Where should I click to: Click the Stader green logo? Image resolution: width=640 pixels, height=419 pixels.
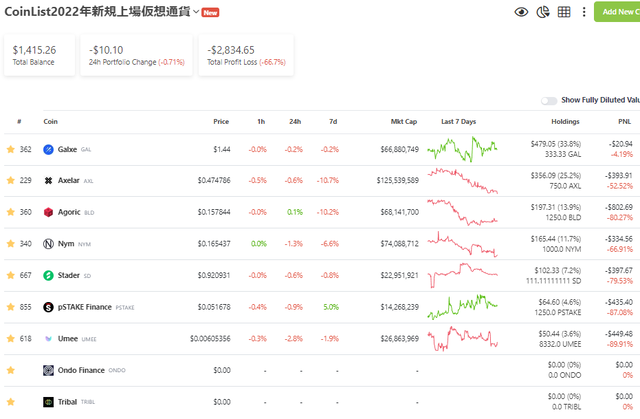tap(48, 275)
